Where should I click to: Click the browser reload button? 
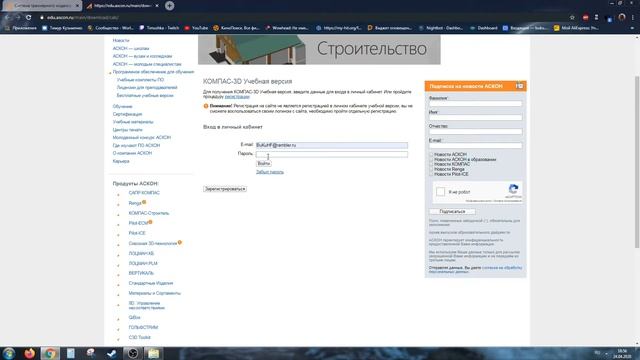(x=29, y=18)
